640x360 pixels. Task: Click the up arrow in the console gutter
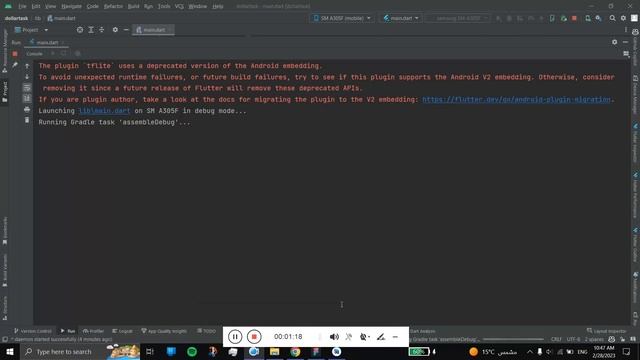point(27,66)
